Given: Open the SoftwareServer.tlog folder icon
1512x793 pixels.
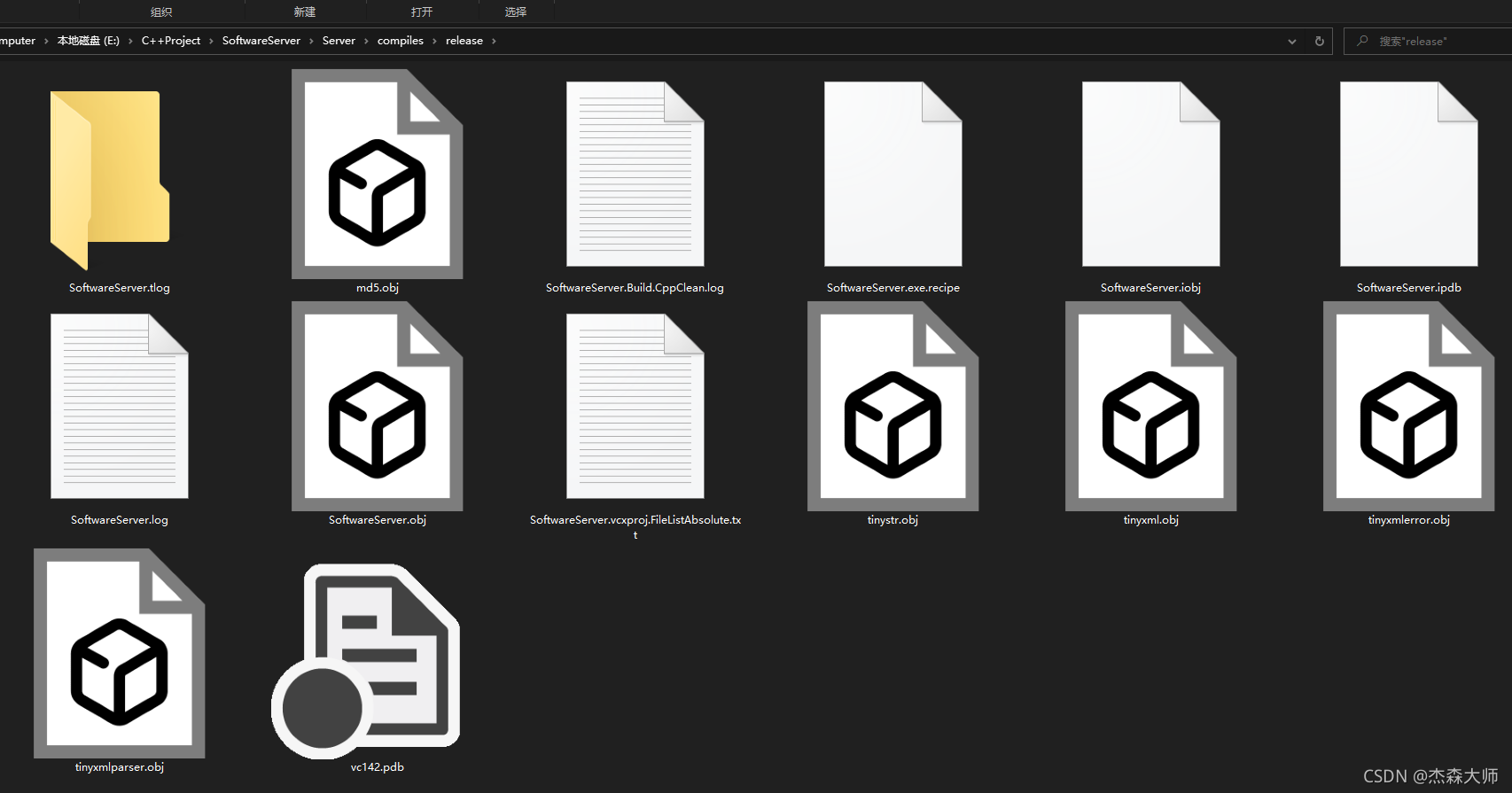Looking at the screenshot, I should [x=110, y=180].
